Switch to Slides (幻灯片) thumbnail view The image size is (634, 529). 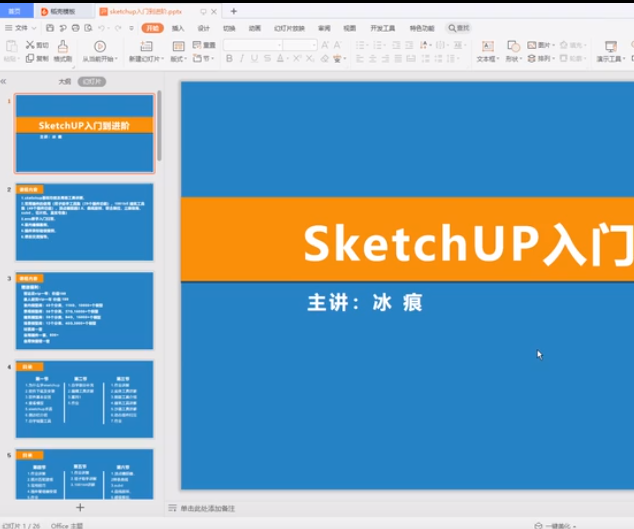(x=92, y=82)
